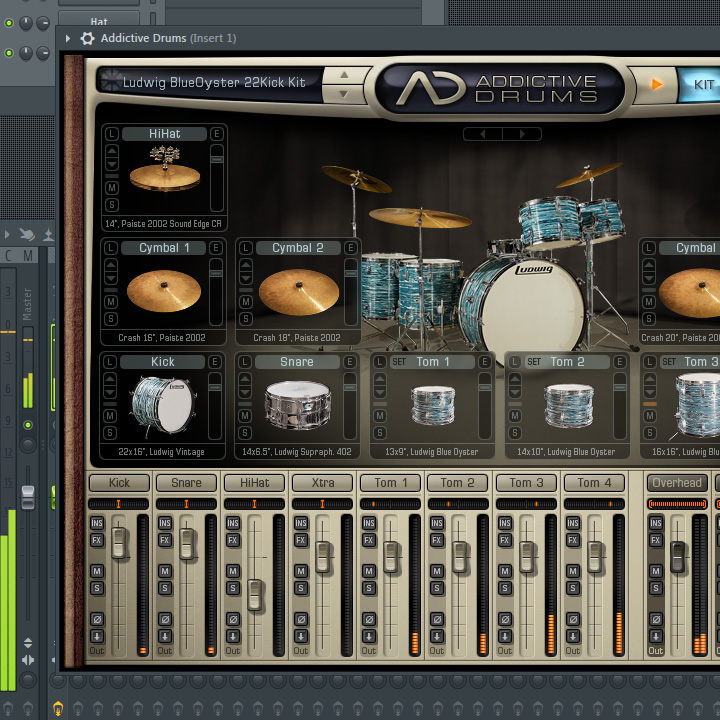The image size is (720, 720).
Task: Select Xtra mixer channel label
Action: pos(322,483)
